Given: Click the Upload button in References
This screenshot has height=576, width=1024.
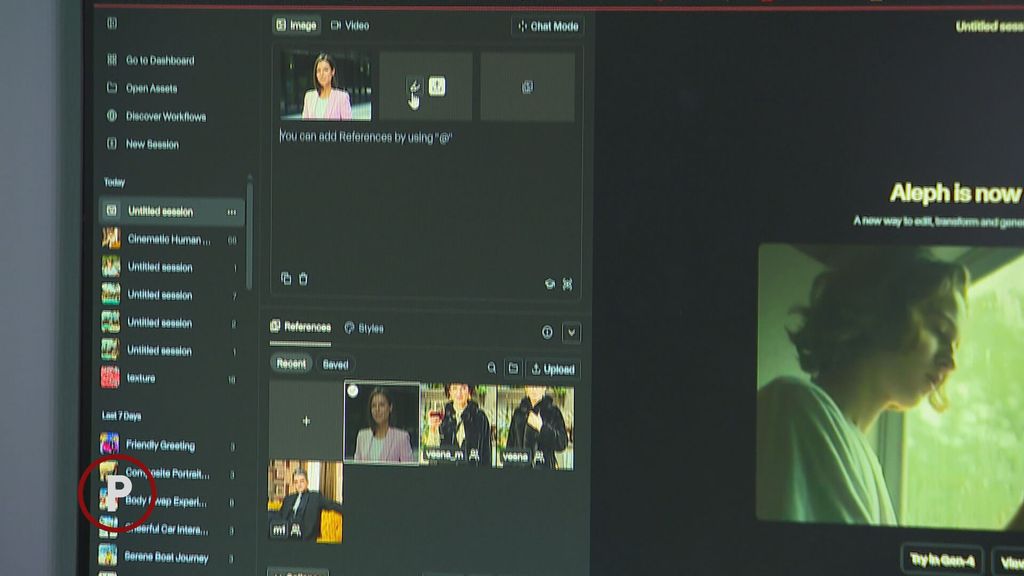Looking at the screenshot, I should point(553,369).
